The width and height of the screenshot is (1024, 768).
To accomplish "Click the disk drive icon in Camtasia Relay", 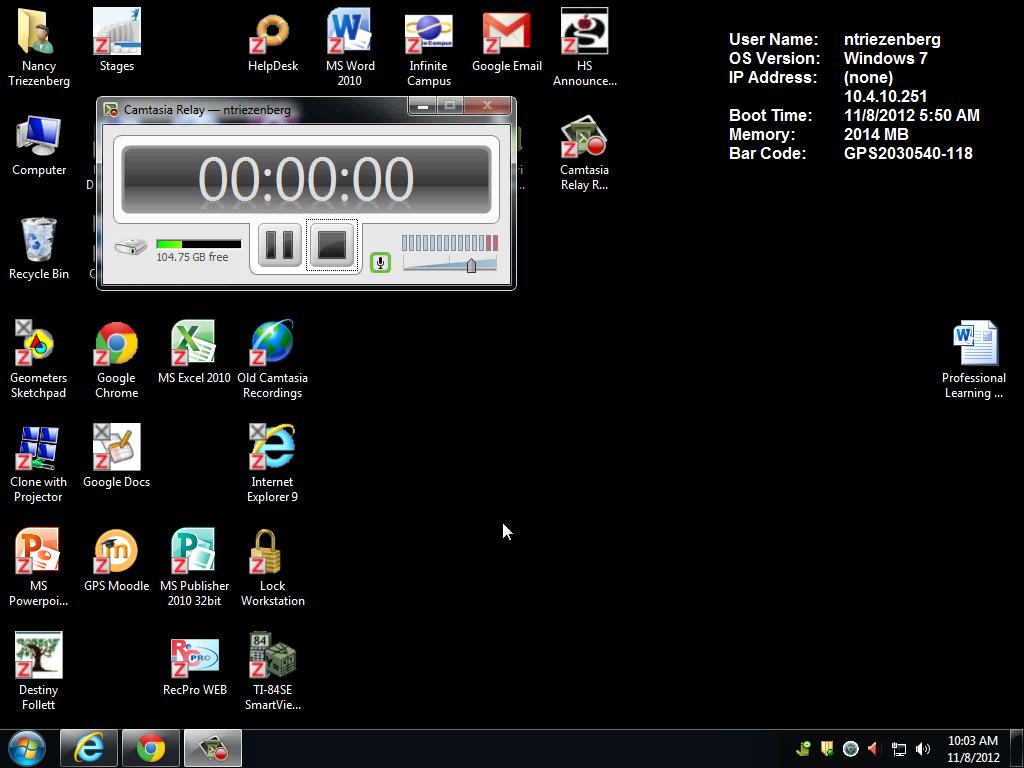I will (131, 247).
